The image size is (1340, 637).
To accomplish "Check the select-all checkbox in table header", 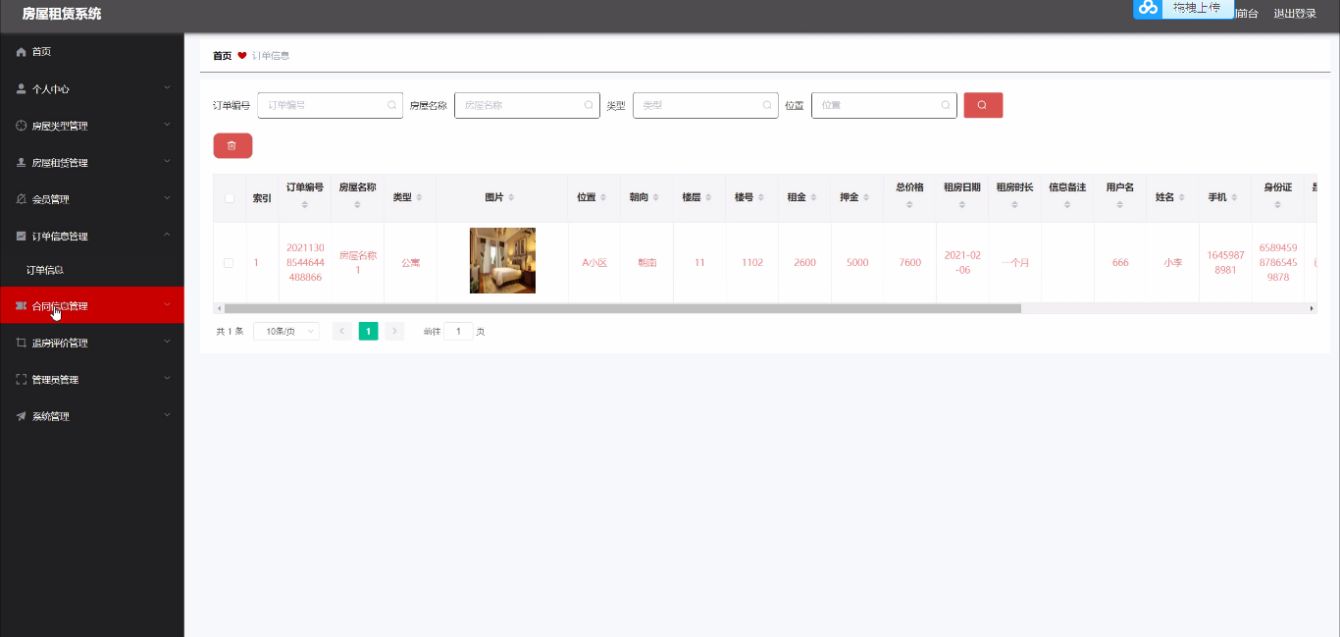I will tap(229, 198).
